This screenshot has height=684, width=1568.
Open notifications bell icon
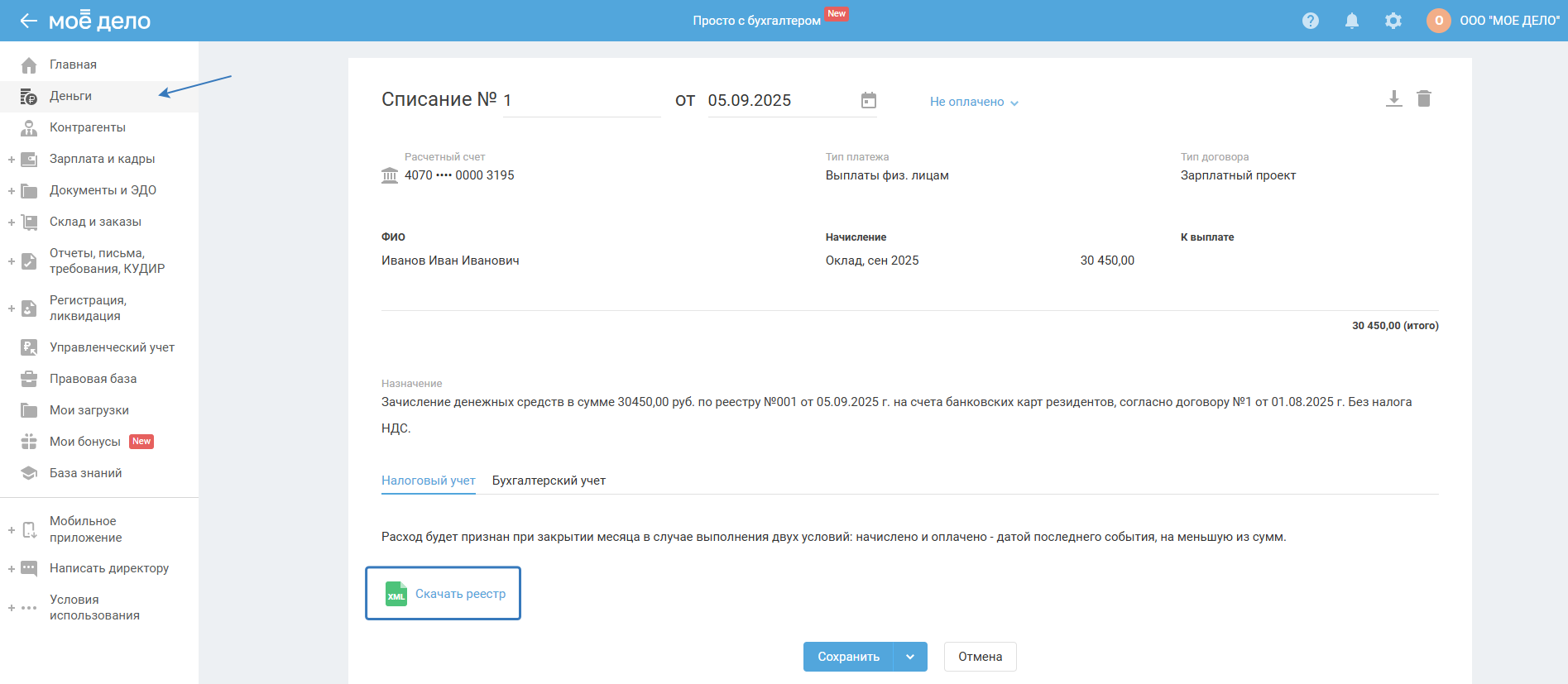[1352, 21]
